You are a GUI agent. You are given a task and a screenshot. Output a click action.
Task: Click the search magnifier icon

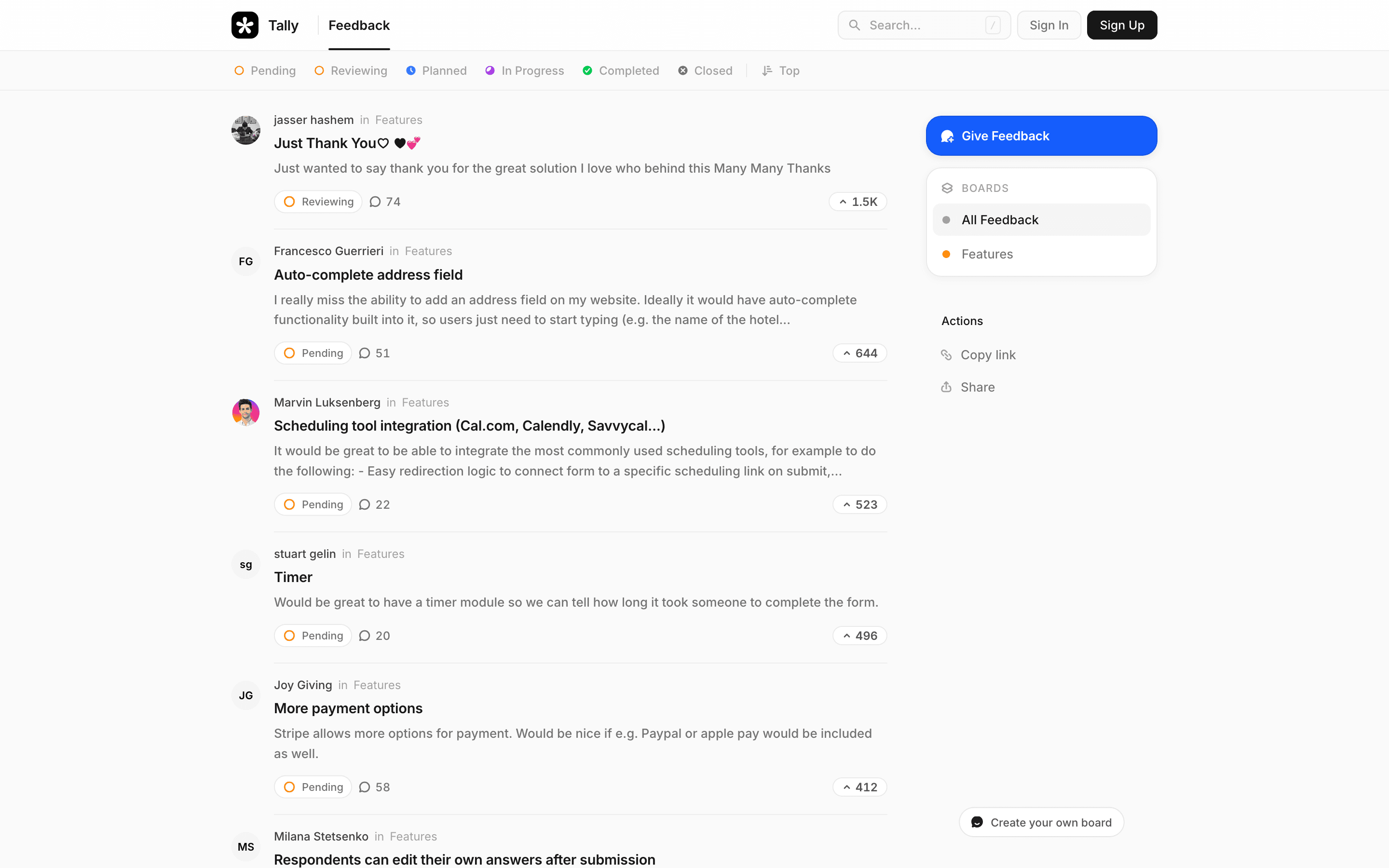tap(854, 25)
